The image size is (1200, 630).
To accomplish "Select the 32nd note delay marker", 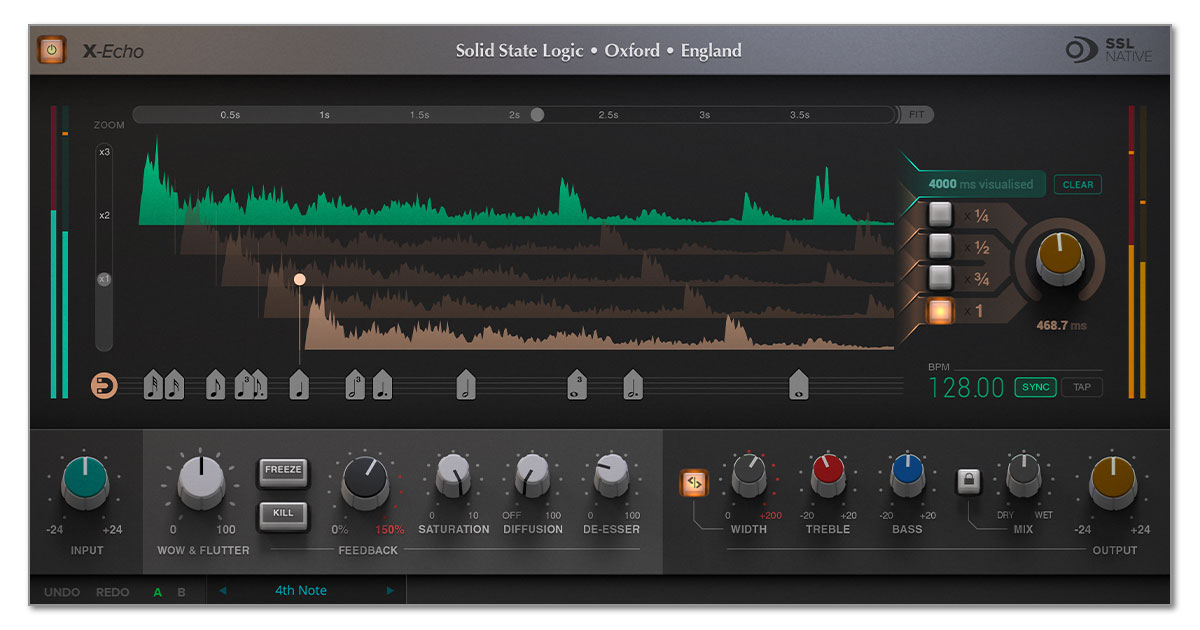I will tap(153, 385).
